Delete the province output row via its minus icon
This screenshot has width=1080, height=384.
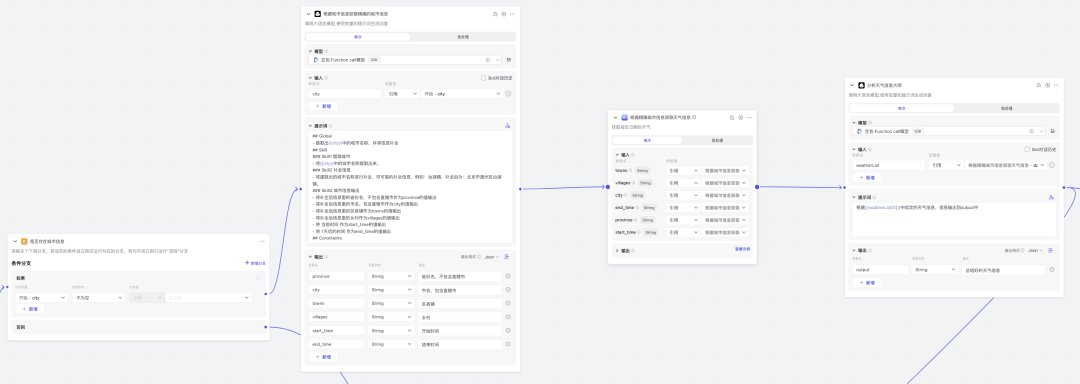(508, 276)
